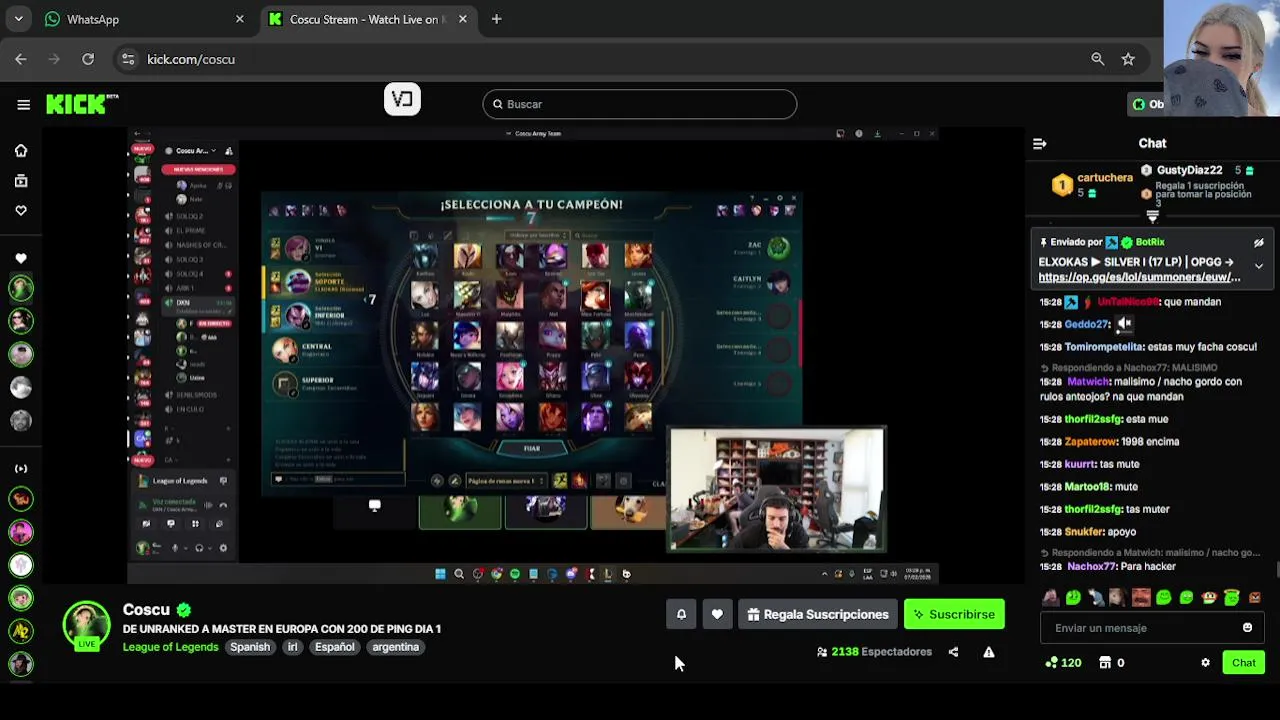Open the Coscu channel name link

(146, 610)
